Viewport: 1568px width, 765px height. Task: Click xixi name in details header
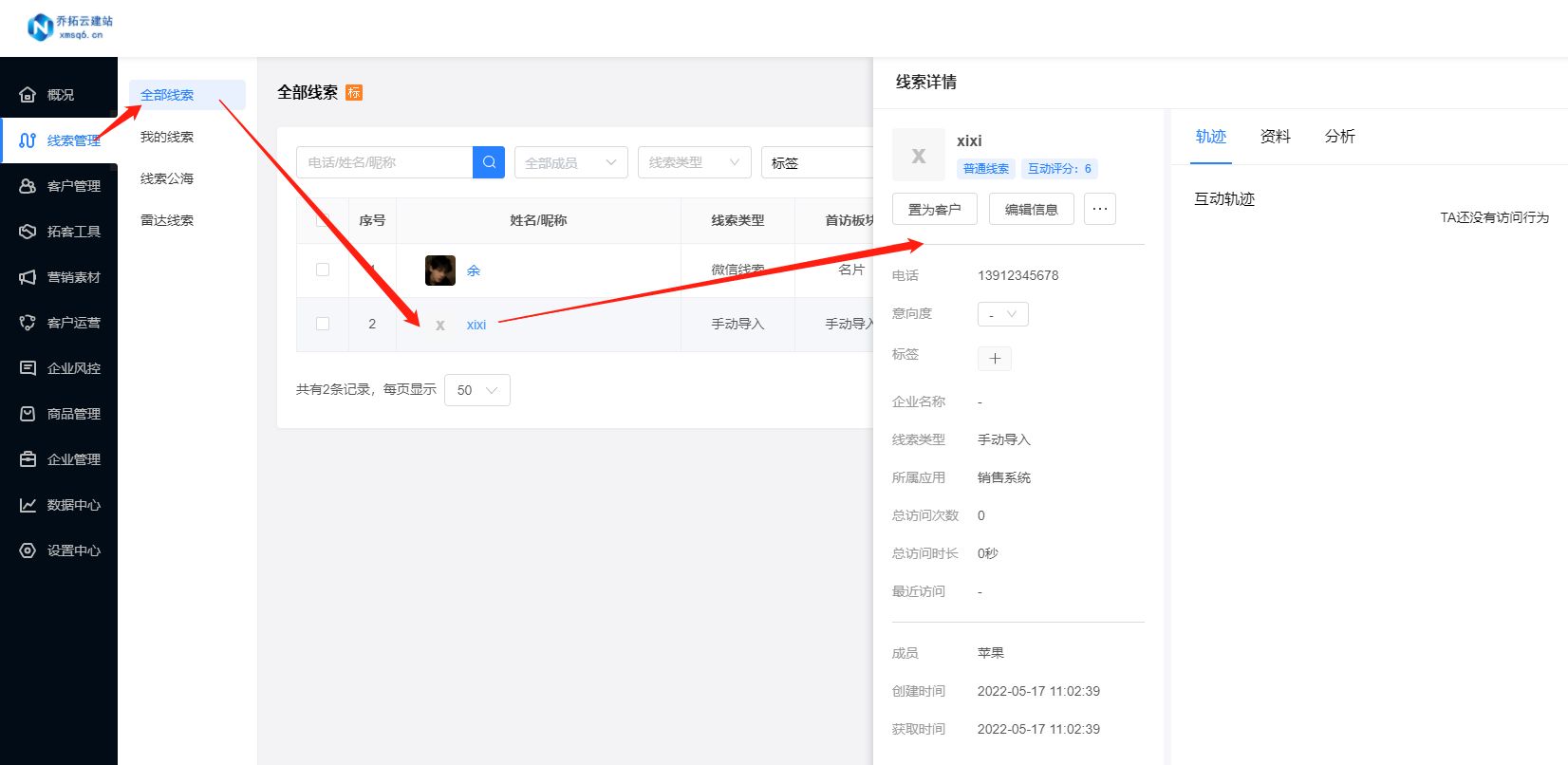click(x=969, y=140)
